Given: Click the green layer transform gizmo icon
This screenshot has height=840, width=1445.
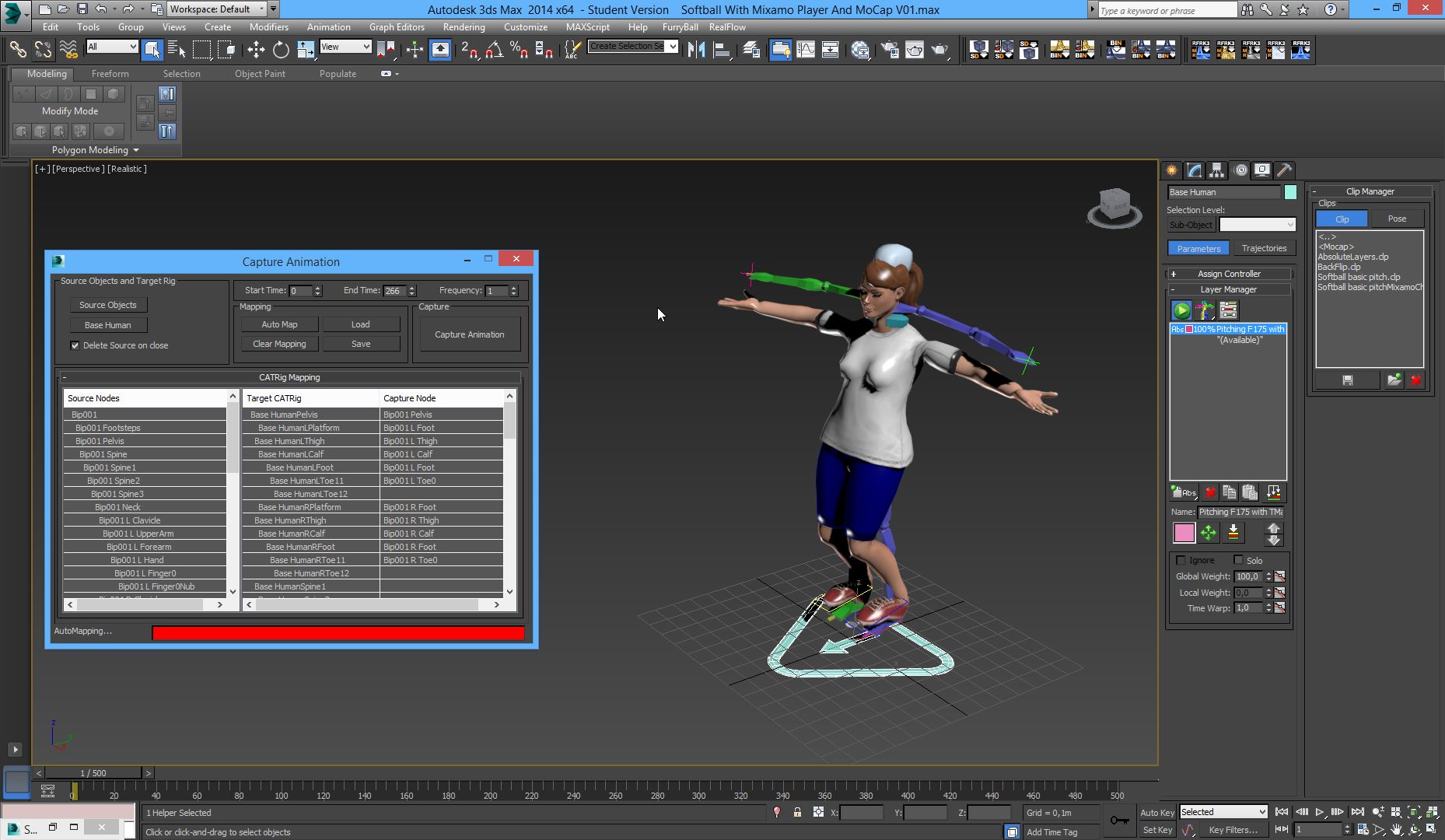Looking at the screenshot, I should (x=1209, y=533).
